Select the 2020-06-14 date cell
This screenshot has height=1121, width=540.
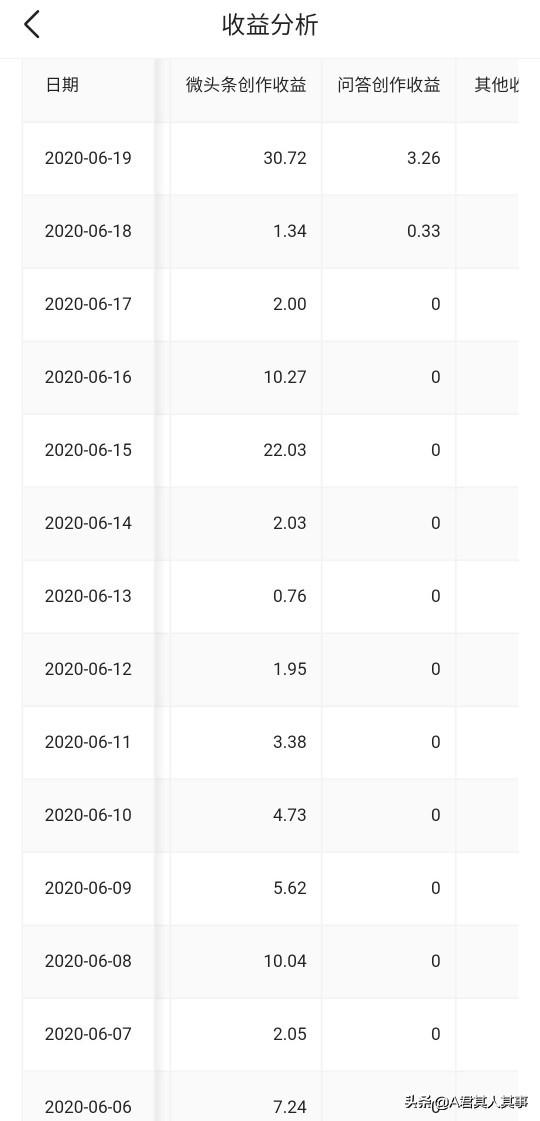coord(88,523)
